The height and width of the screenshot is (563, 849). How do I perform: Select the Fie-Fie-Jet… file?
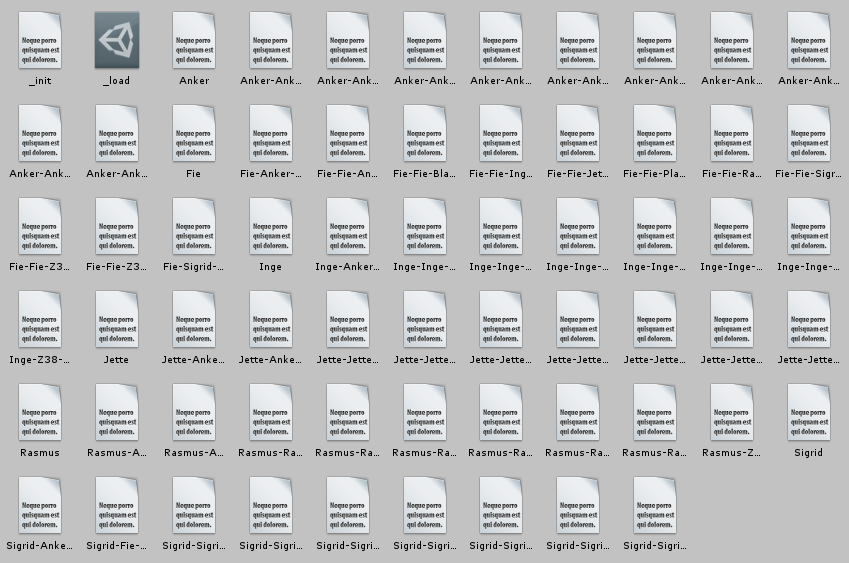point(578,134)
